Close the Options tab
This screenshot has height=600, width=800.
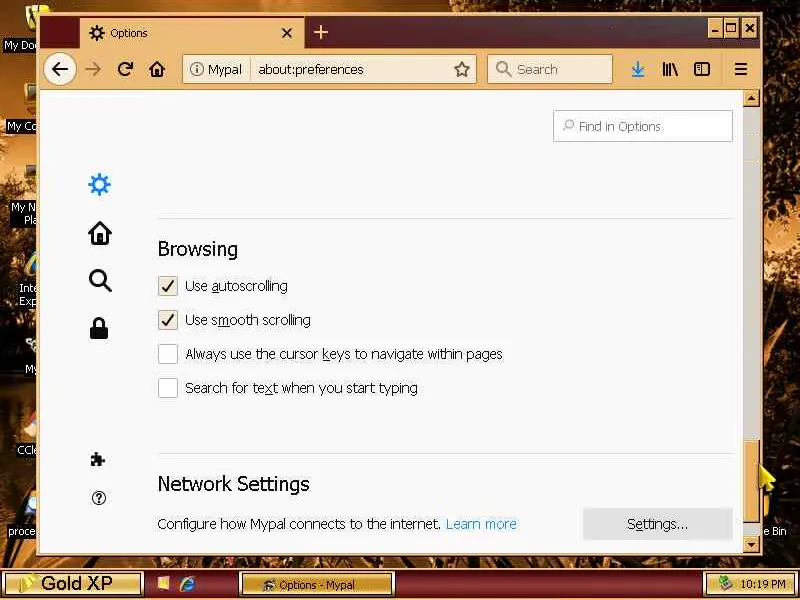287,33
